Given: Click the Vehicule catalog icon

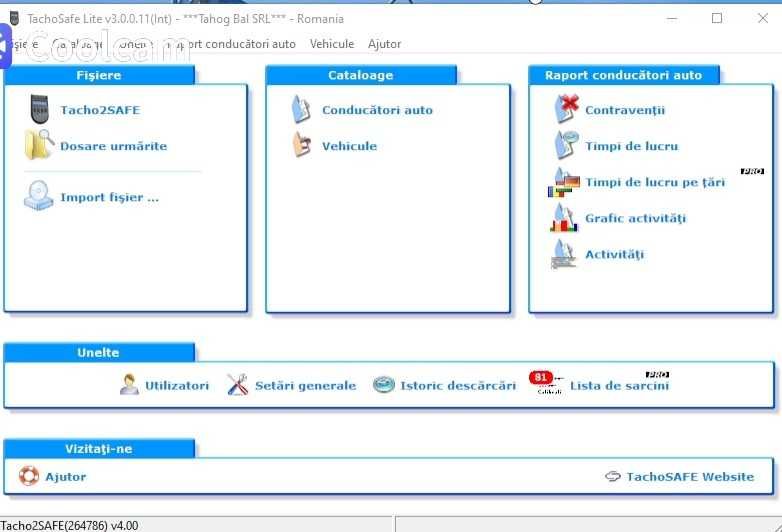Looking at the screenshot, I should 301,145.
